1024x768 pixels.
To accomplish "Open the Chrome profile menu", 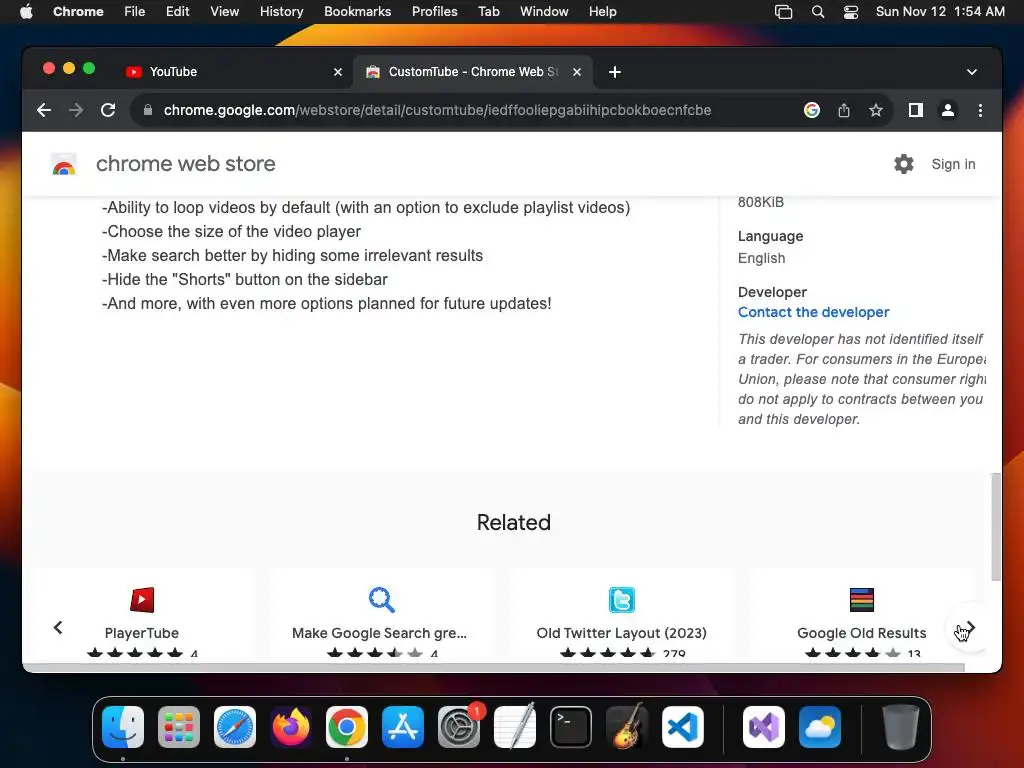I will [x=948, y=110].
